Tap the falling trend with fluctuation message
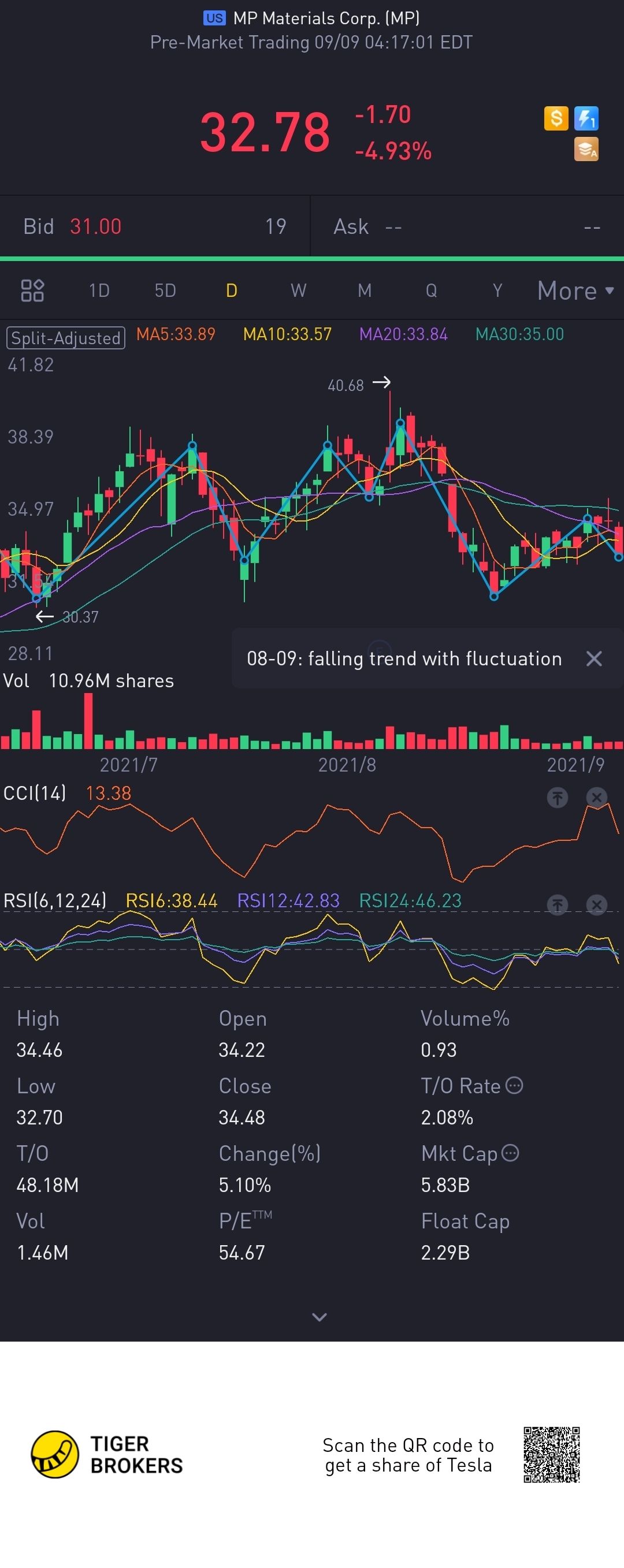This screenshot has width=624, height=1568. 404,658
